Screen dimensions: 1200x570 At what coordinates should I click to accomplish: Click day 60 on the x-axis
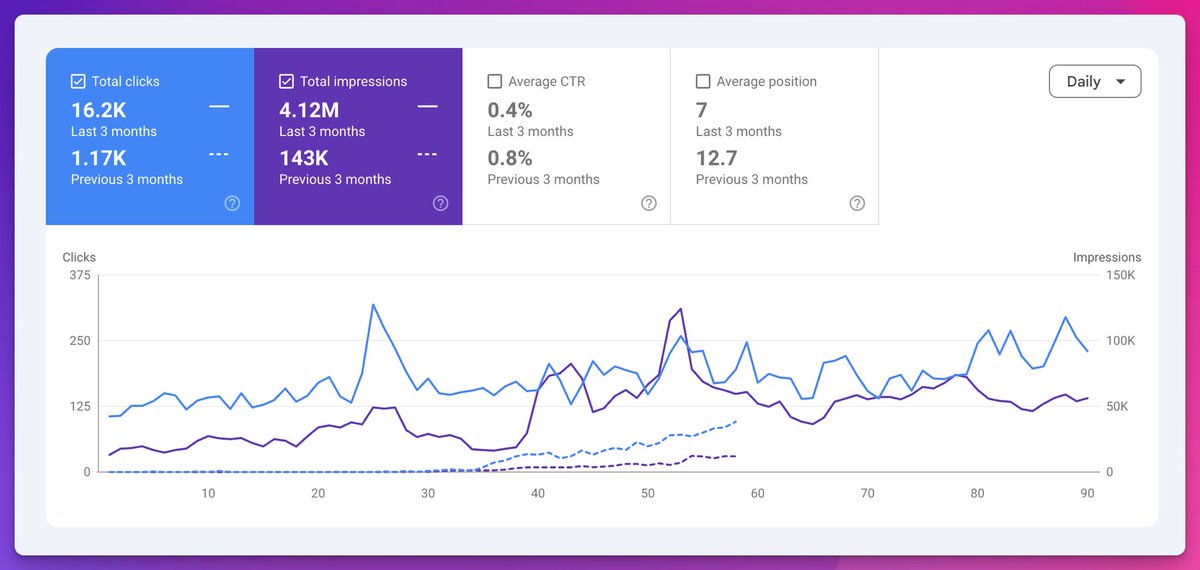(758, 493)
